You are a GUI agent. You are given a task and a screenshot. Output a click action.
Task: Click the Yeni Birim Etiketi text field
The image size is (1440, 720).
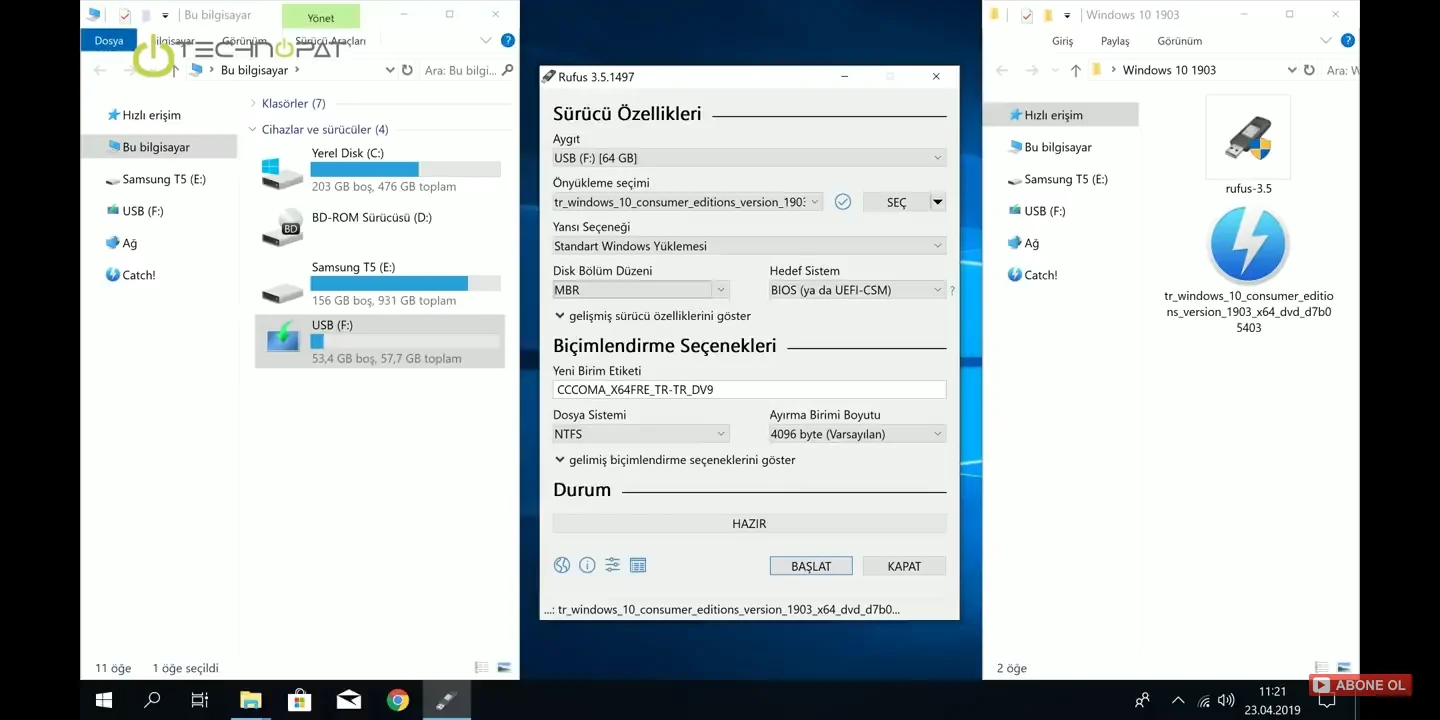pyautogui.click(x=749, y=390)
